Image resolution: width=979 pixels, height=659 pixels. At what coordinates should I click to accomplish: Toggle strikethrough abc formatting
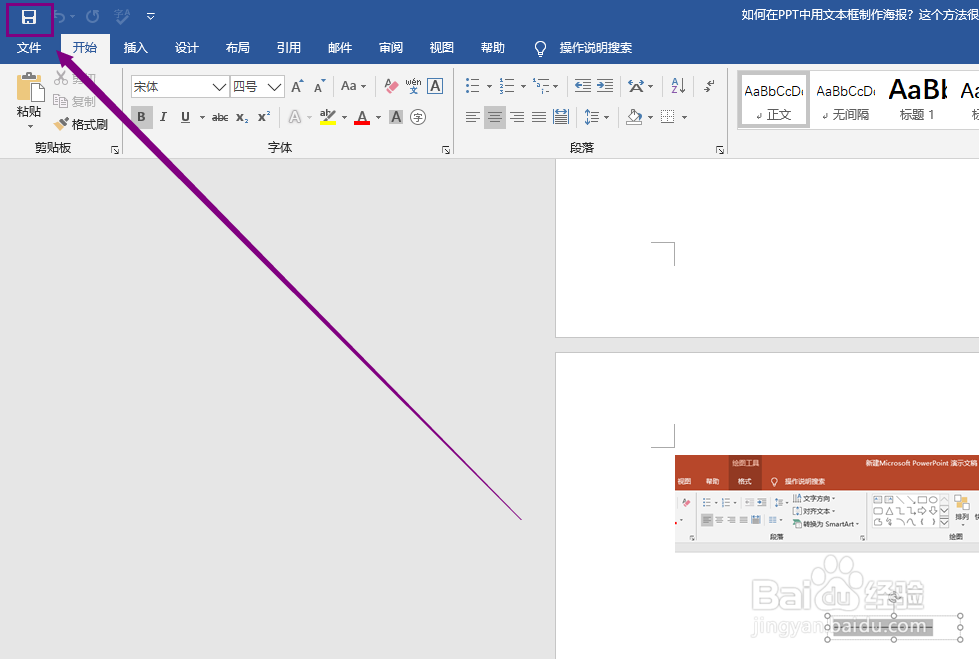tap(220, 117)
